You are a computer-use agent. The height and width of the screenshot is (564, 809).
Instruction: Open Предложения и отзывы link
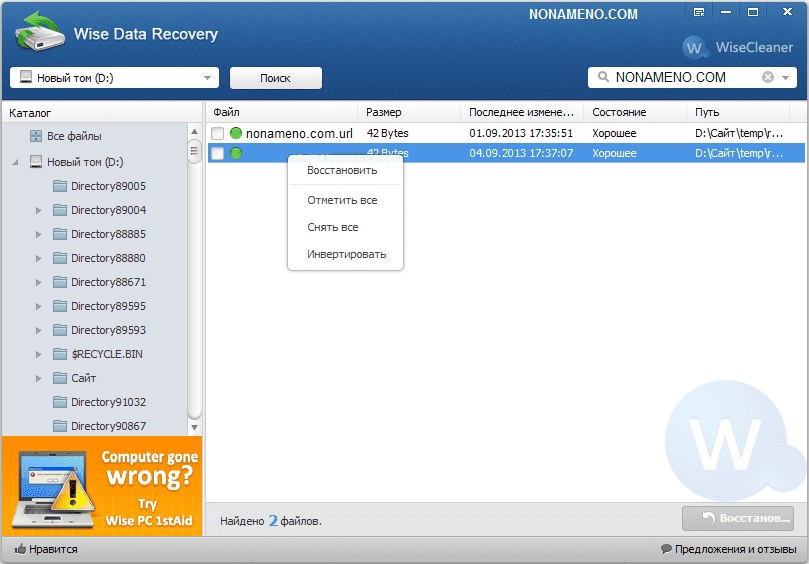point(732,549)
